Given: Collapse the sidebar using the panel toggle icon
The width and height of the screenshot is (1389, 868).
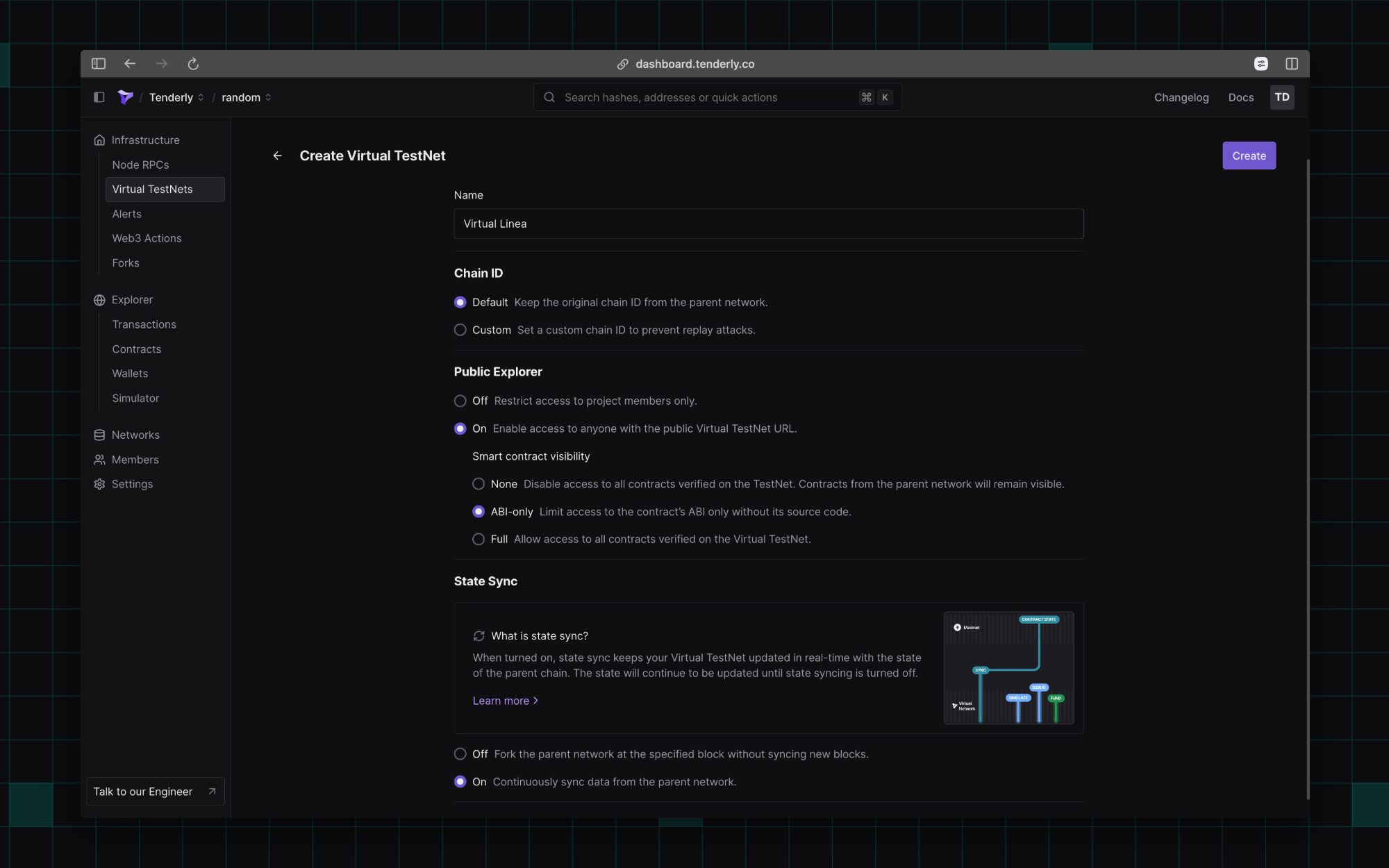Looking at the screenshot, I should tap(99, 97).
